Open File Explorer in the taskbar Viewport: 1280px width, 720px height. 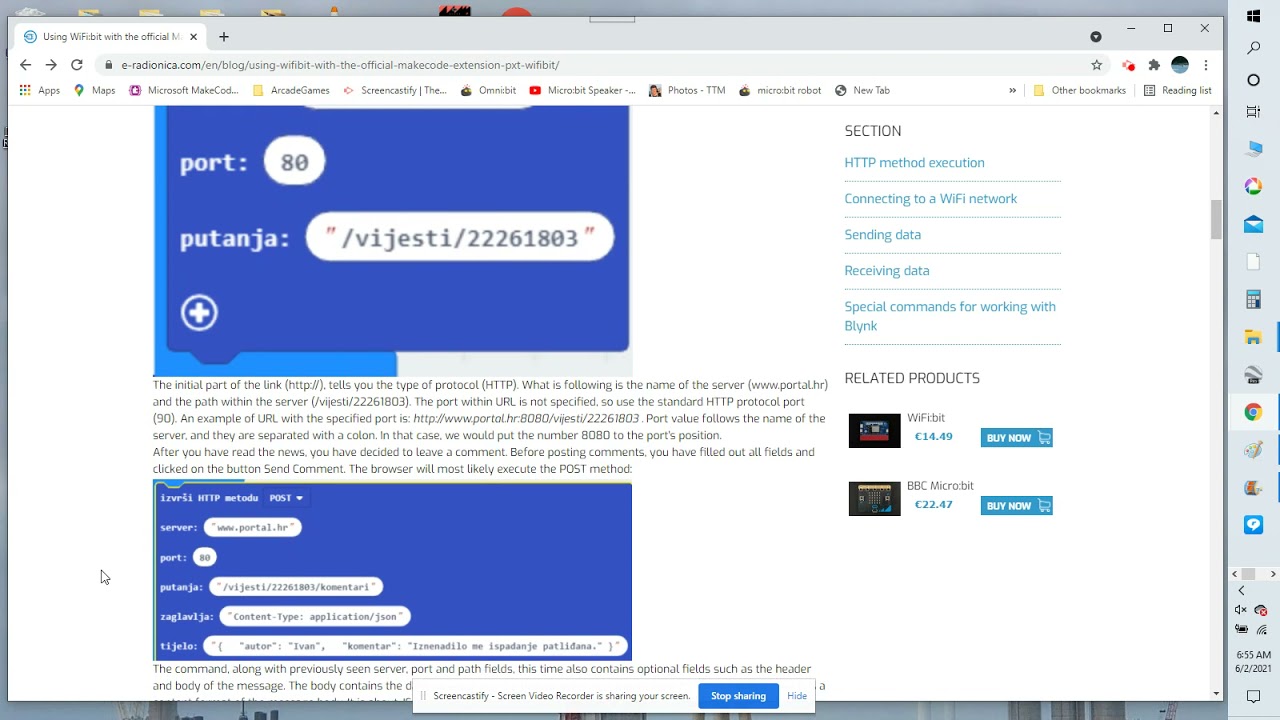[x=1254, y=337]
